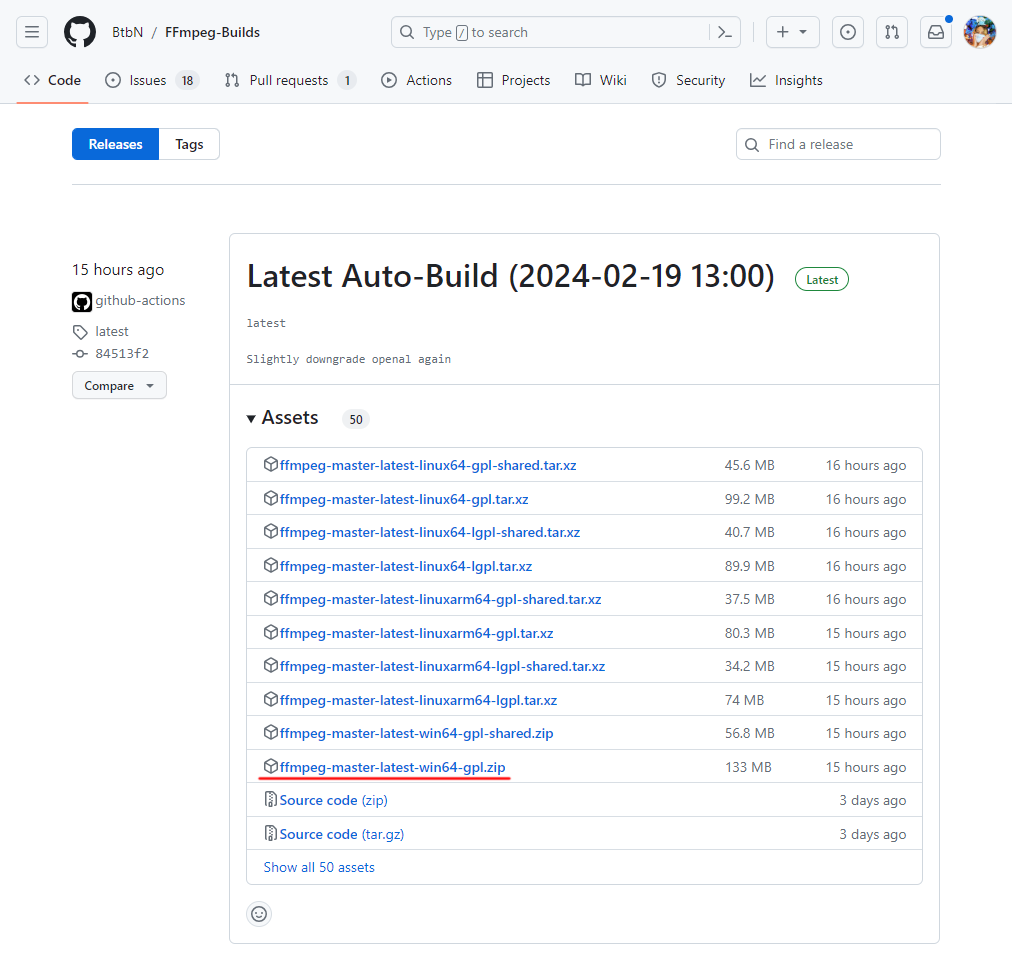Click the '15 hours ago' release timestamp in sidebar
The height and width of the screenshot is (960, 1012).
118,269
